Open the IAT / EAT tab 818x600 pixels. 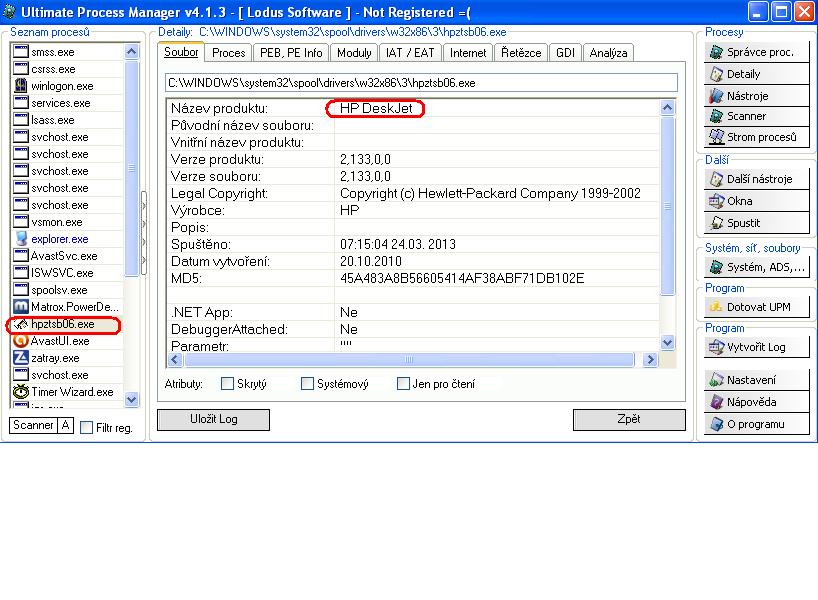point(410,53)
